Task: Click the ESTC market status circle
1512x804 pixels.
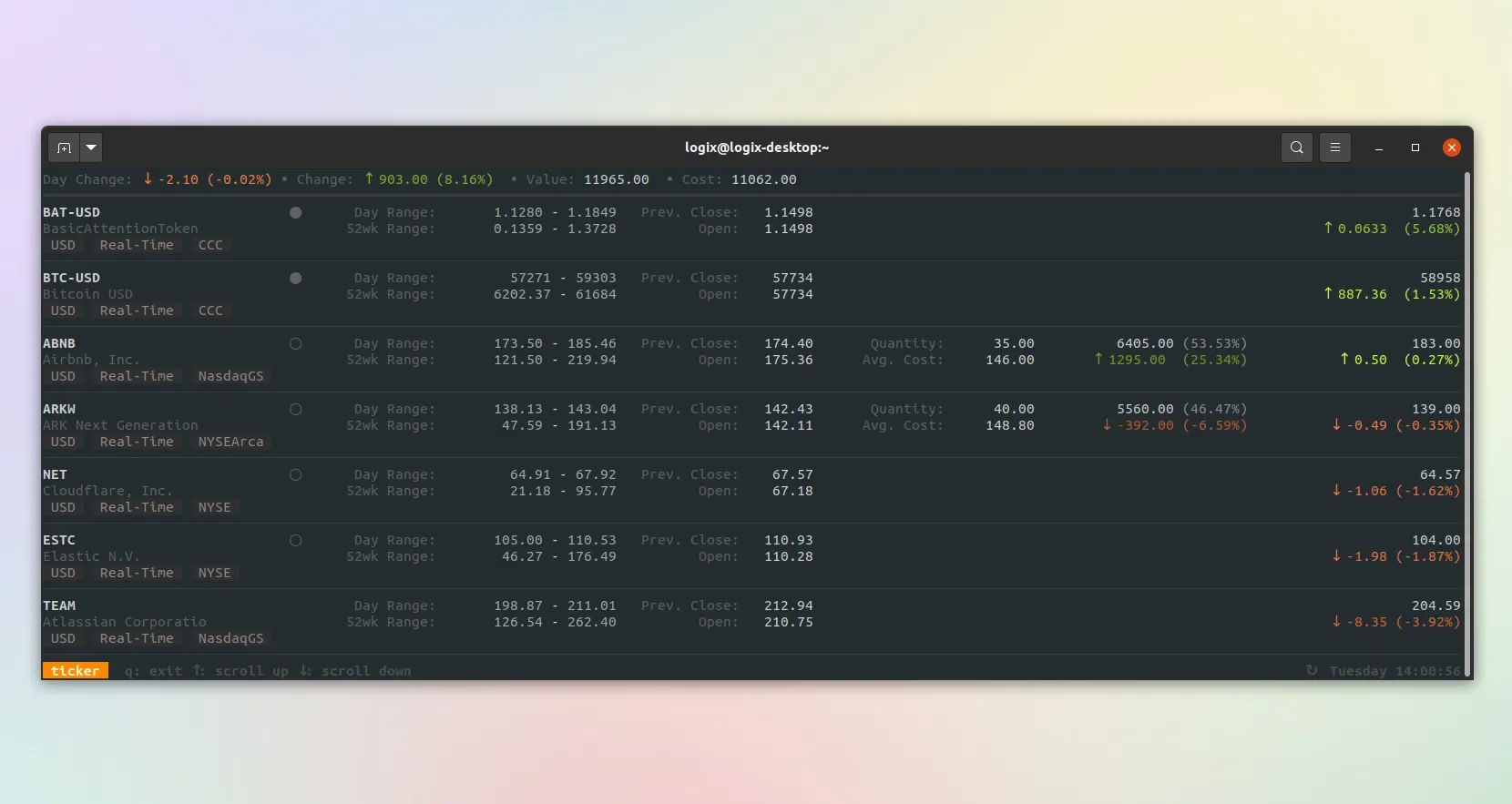Action: [295, 541]
